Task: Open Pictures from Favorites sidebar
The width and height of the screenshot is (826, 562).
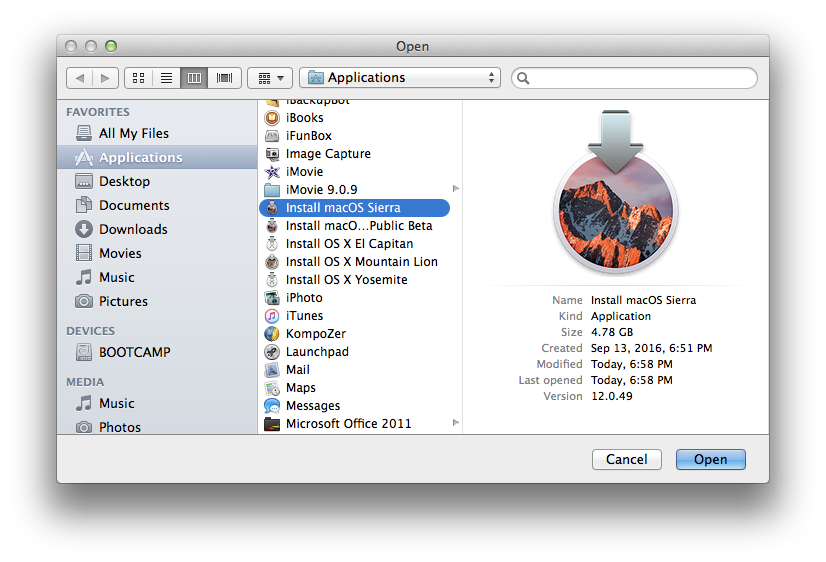Action: (x=157, y=301)
